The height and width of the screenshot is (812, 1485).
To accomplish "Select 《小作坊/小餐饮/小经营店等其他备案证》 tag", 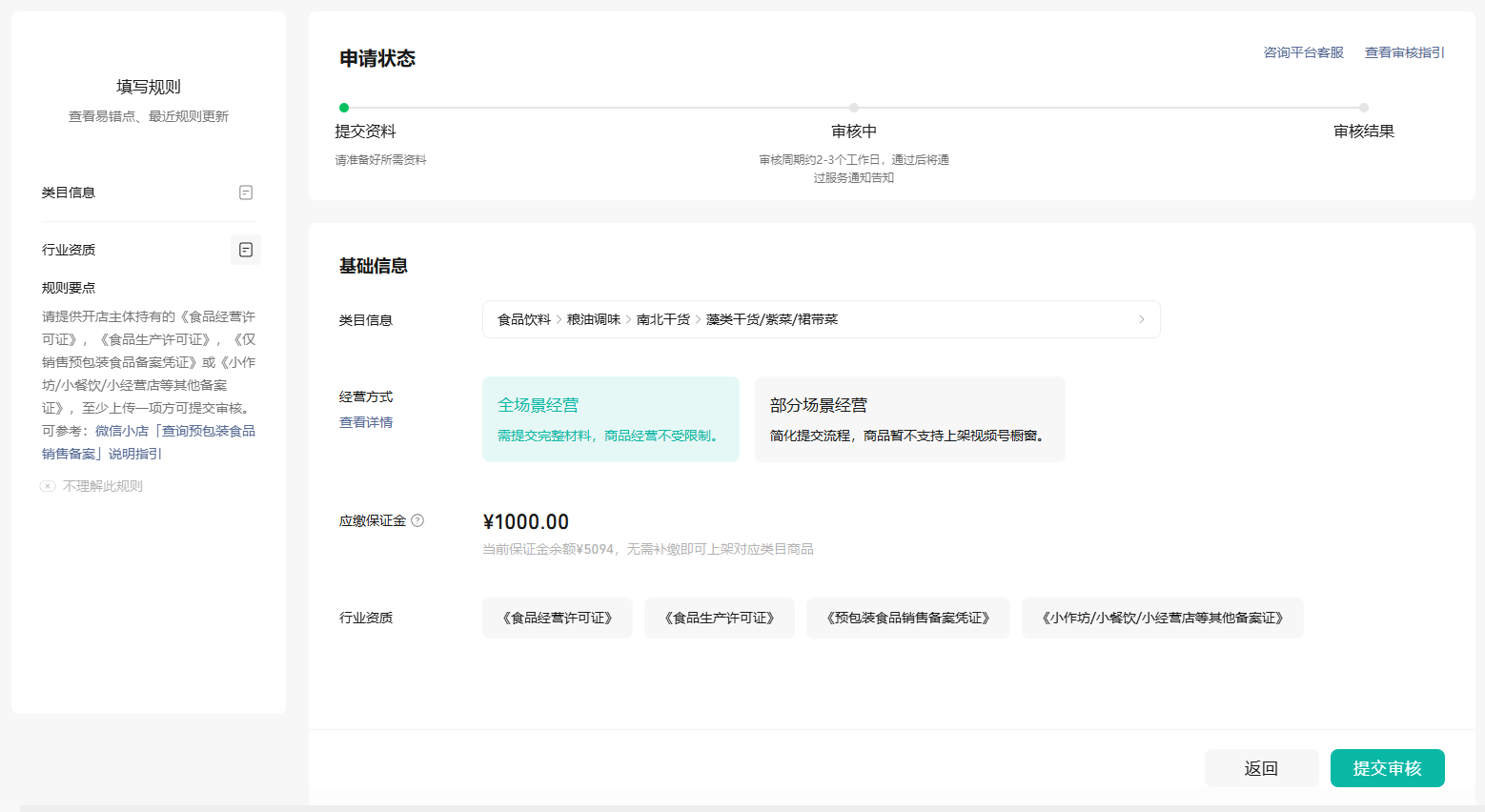I will pos(1162,618).
